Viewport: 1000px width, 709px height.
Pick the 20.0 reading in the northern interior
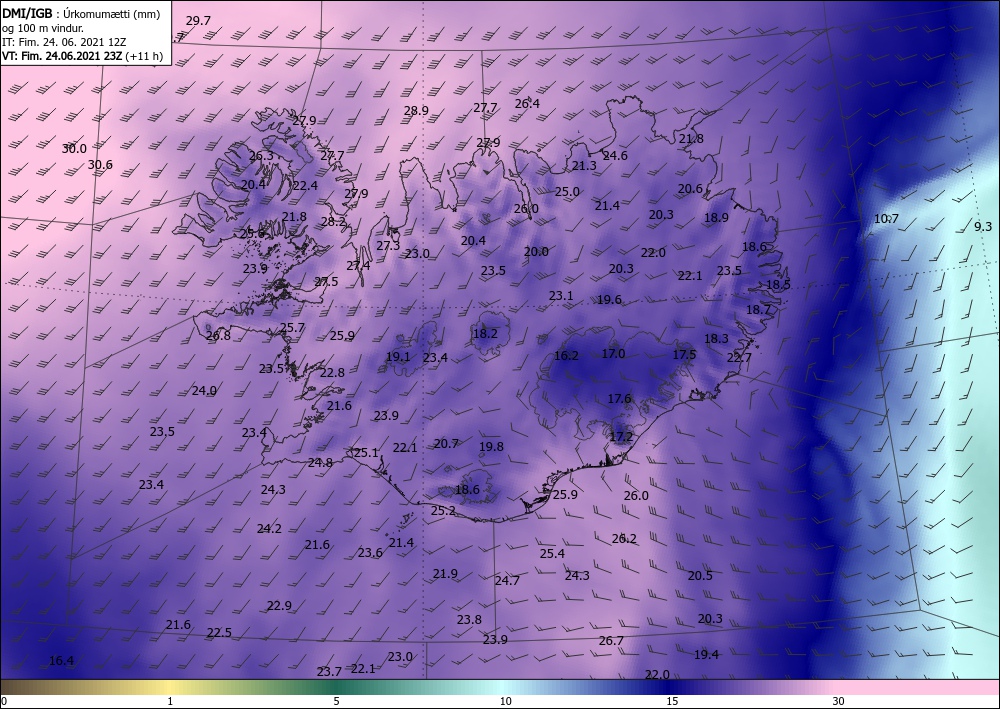coord(536,252)
